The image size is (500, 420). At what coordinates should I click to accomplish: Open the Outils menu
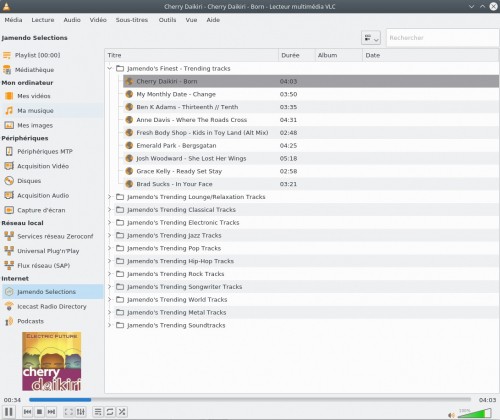tap(167, 20)
